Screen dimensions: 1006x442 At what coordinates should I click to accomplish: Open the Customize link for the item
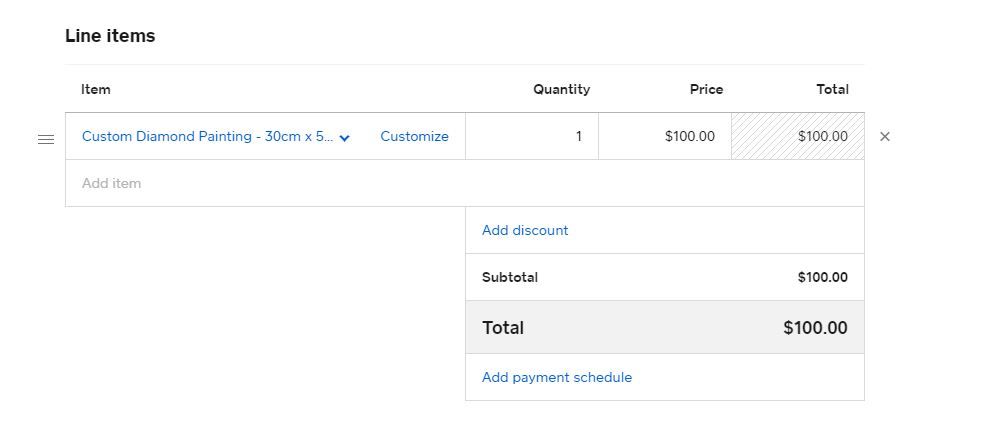click(x=414, y=137)
